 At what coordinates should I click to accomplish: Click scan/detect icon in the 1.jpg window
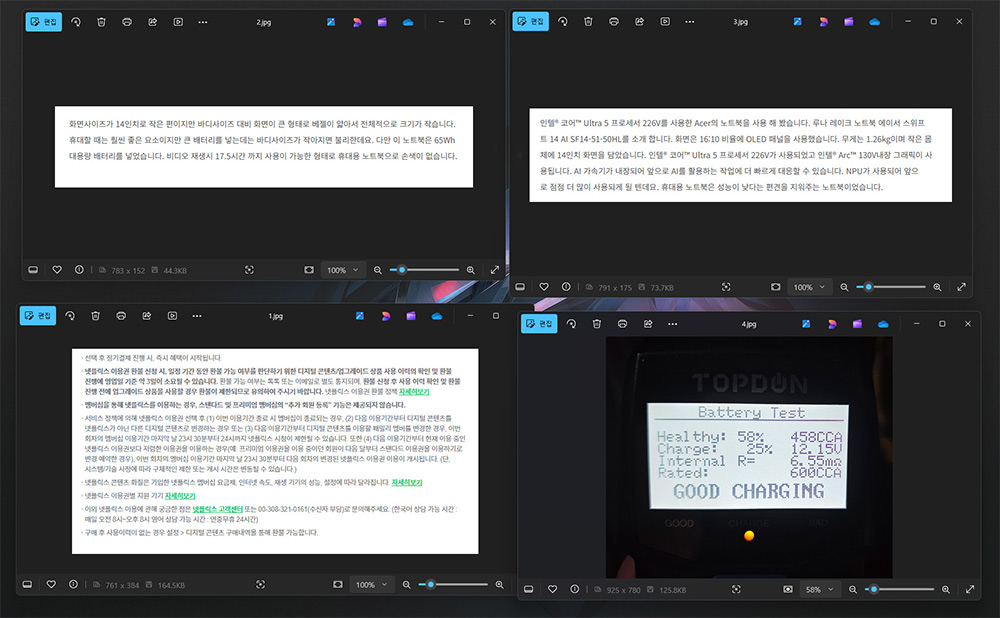click(260, 584)
